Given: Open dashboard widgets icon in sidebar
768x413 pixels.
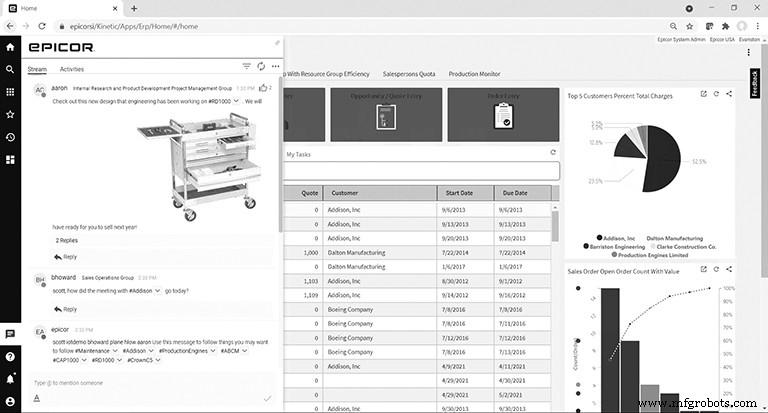Looking at the screenshot, I should pyautogui.click(x=10, y=160).
